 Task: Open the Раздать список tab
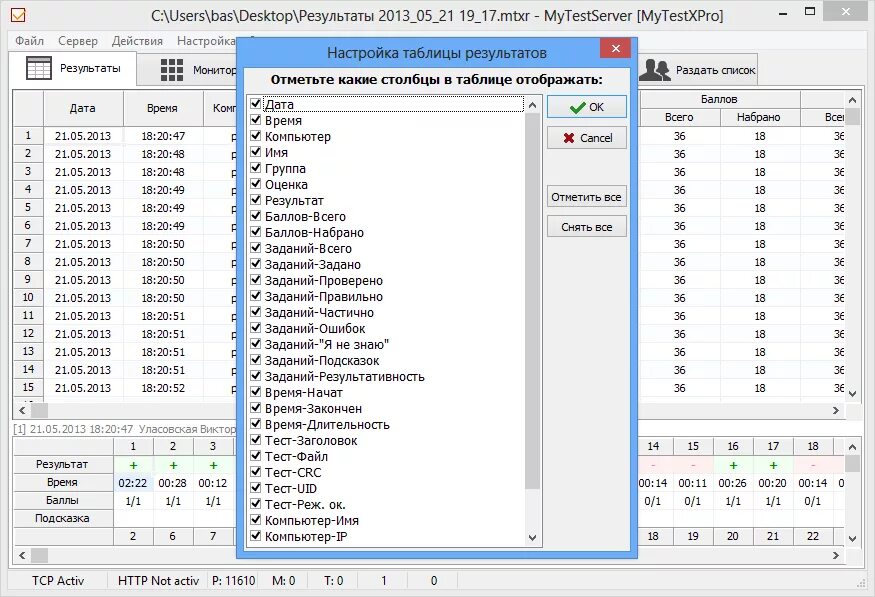pos(698,70)
